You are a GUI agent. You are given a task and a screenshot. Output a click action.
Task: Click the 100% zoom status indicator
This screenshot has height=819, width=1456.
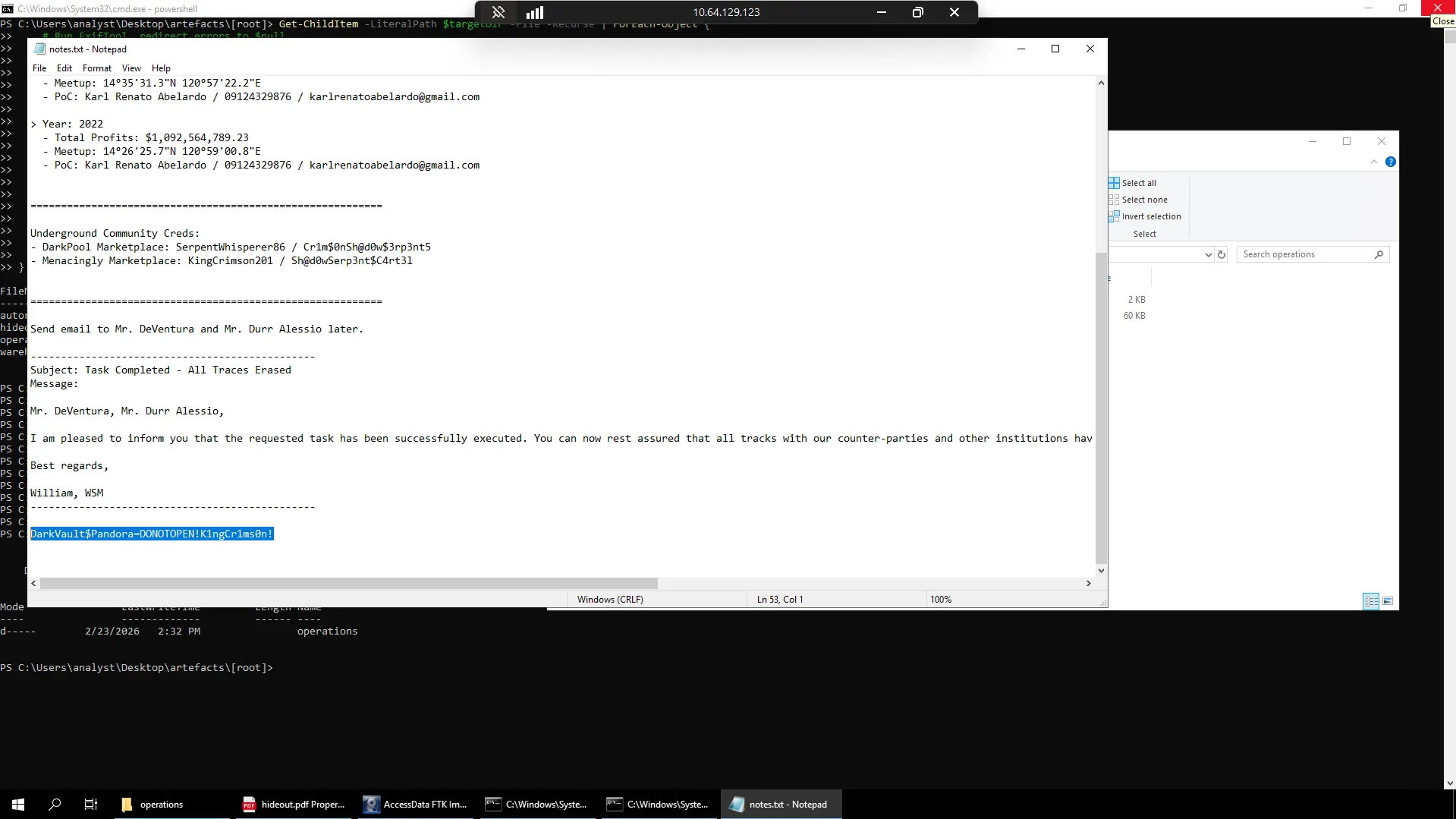[x=941, y=600]
